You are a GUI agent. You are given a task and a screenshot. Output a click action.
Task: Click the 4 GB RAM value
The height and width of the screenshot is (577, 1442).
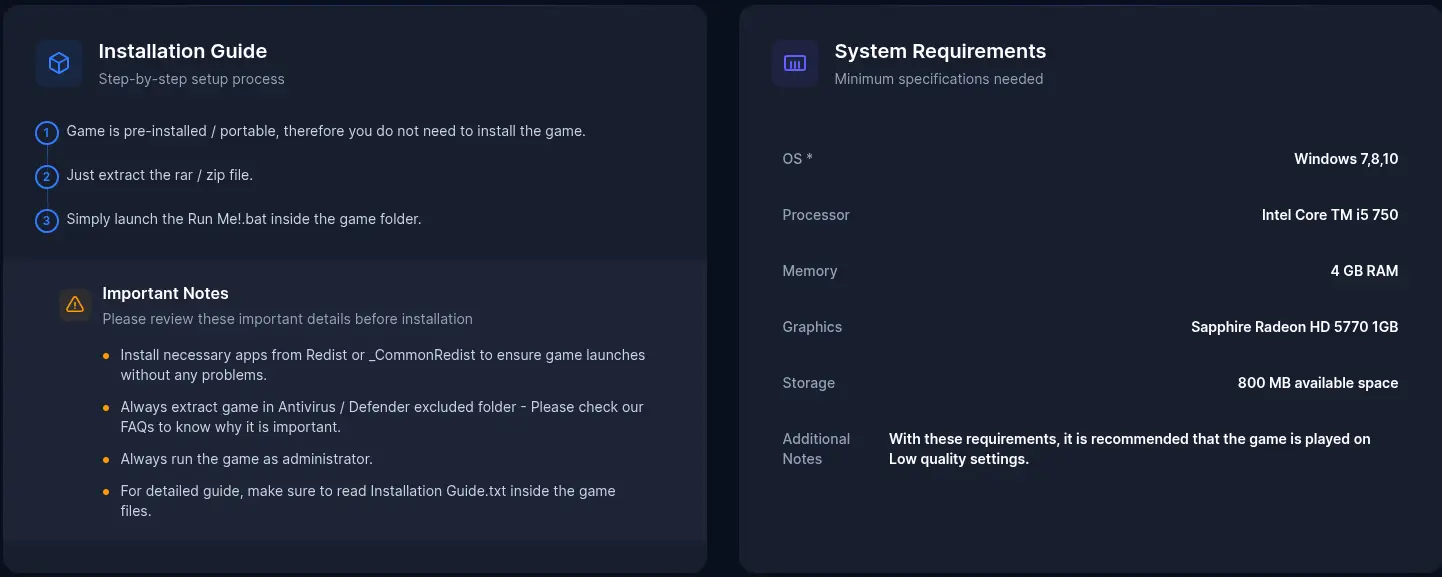(1364, 271)
